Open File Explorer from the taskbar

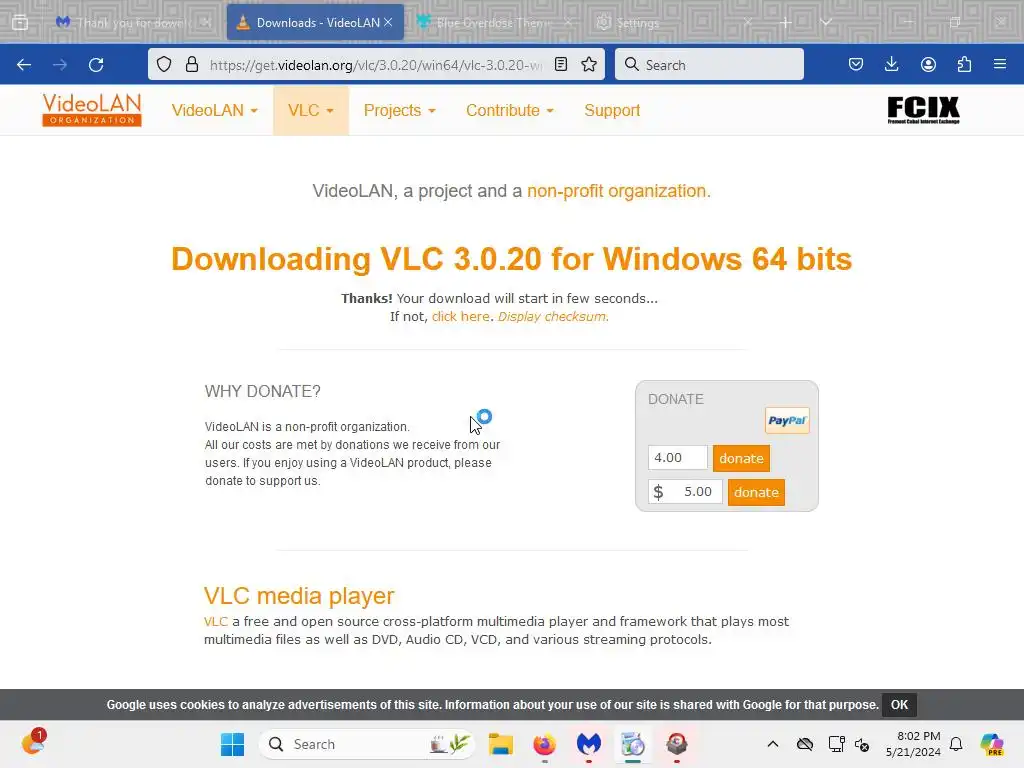pyautogui.click(x=500, y=744)
